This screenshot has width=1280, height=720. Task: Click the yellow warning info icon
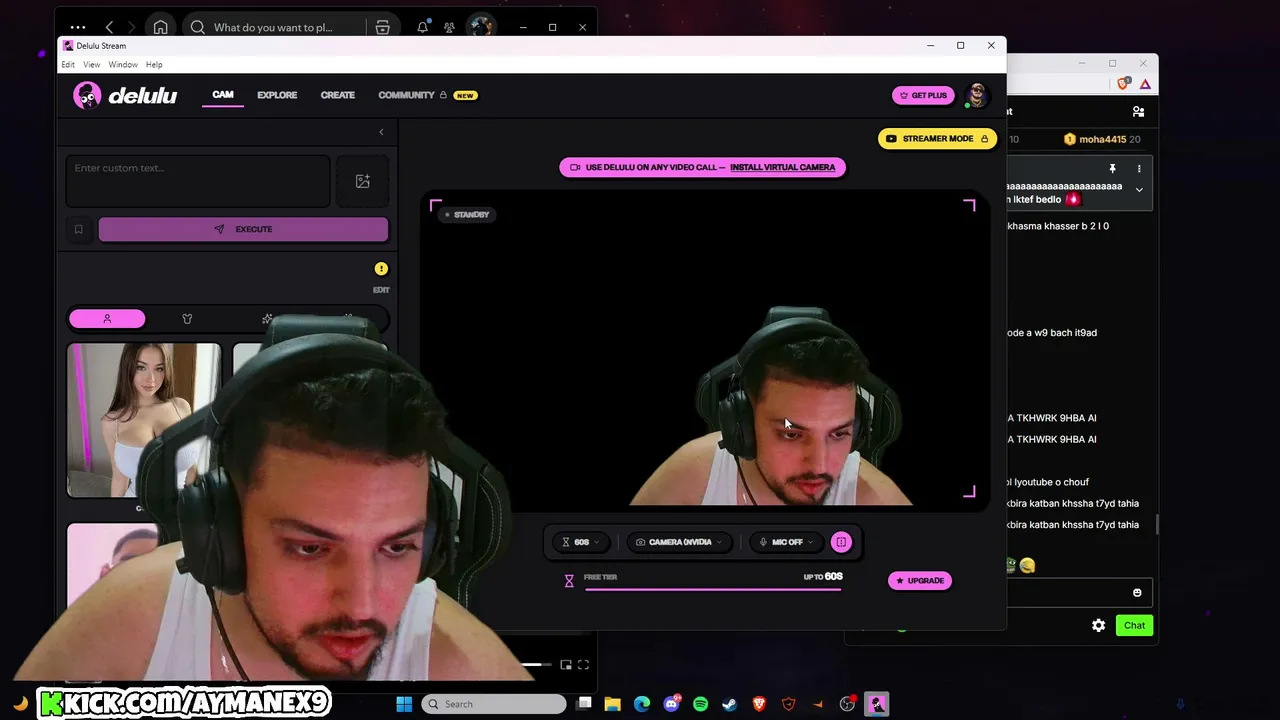pyautogui.click(x=381, y=269)
